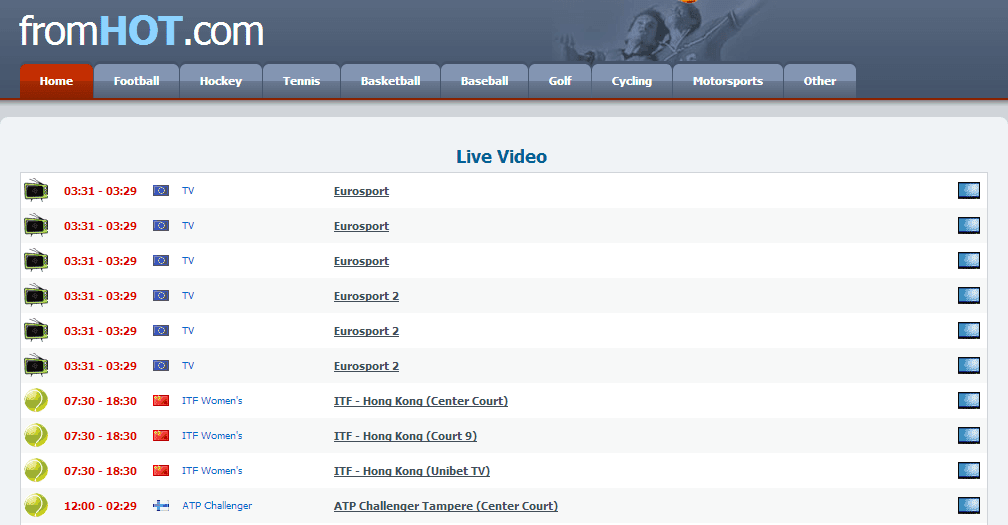The height and width of the screenshot is (525, 1008).
Task: Select the Basketball tab
Action: point(390,81)
